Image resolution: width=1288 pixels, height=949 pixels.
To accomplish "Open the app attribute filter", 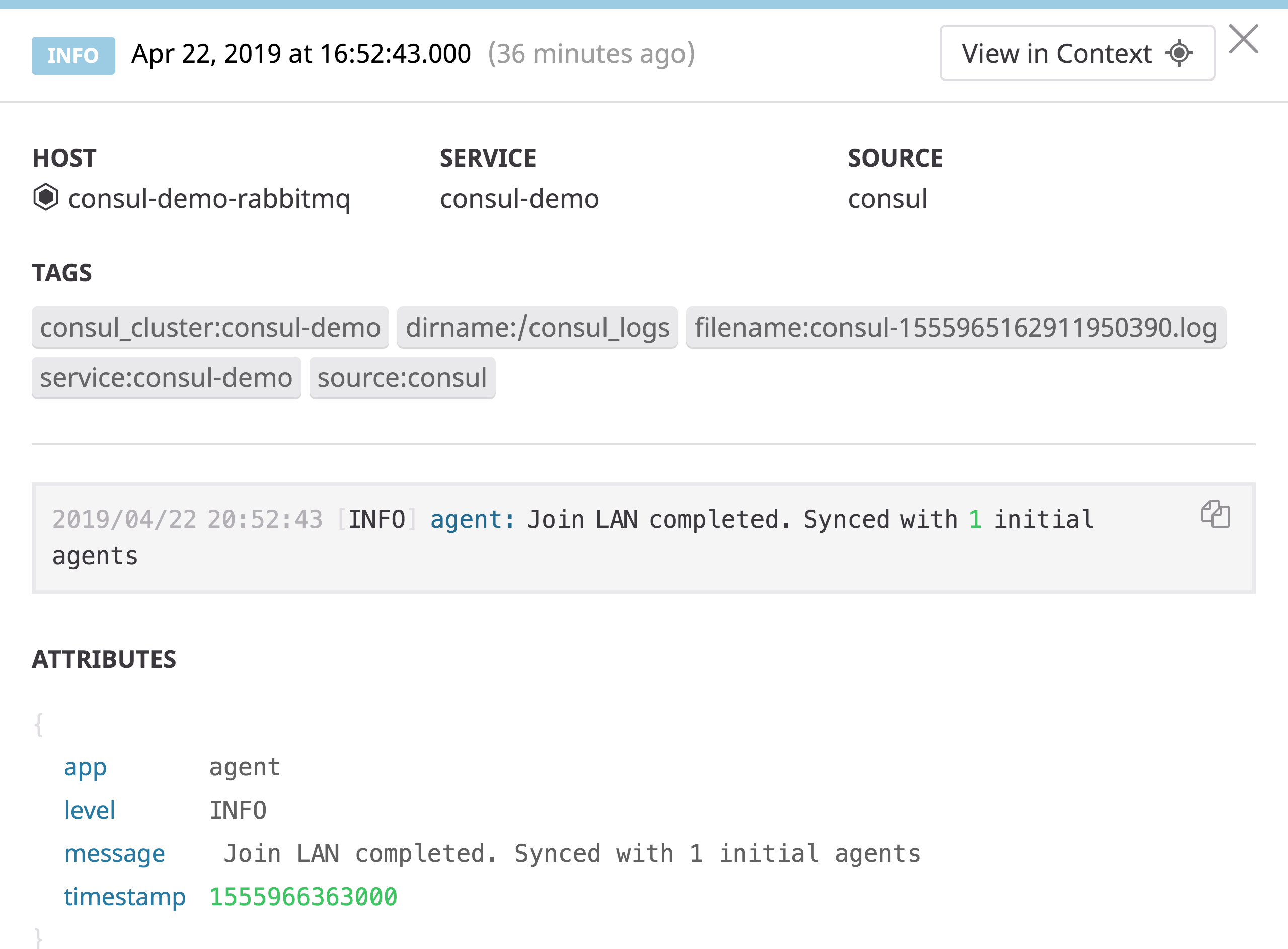I will pyautogui.click(x=85, y=767).
